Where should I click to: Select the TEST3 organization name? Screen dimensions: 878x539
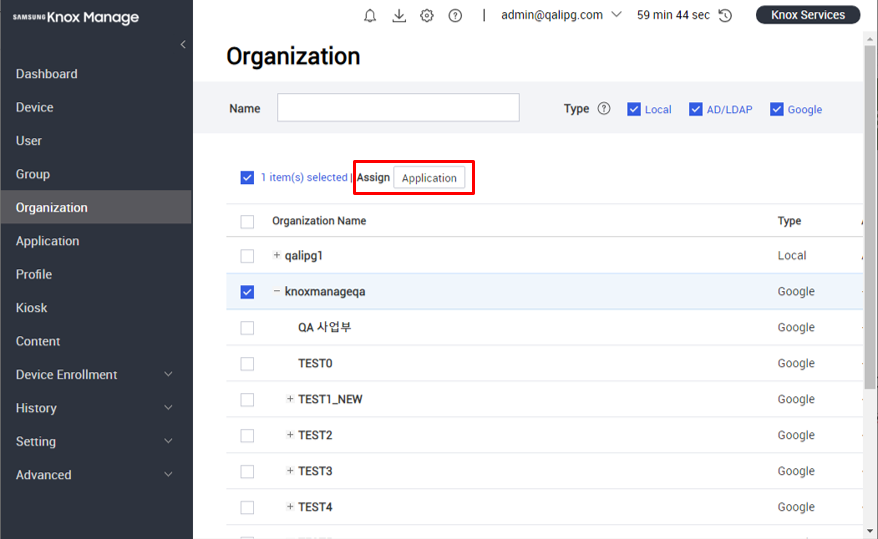315,471
